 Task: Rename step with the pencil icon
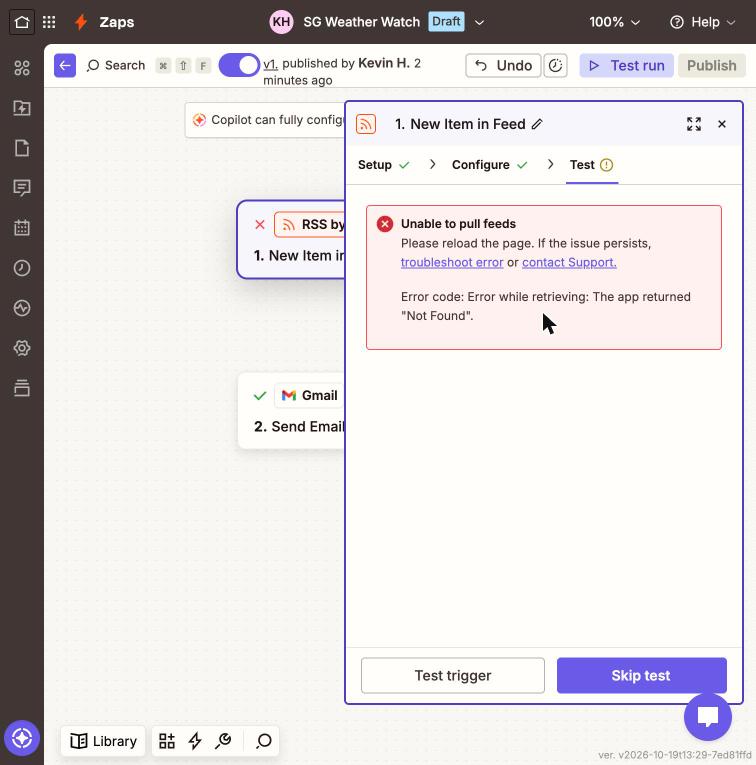(x=537, y=124)
